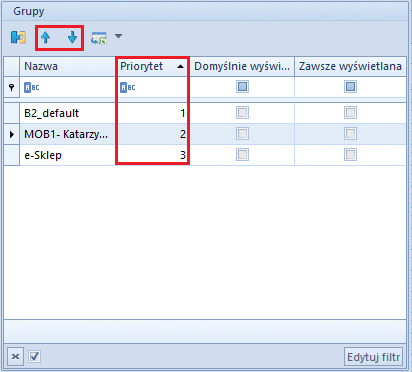Select the e-Sklep group row
Screen dimensions: 412x372
205,155
